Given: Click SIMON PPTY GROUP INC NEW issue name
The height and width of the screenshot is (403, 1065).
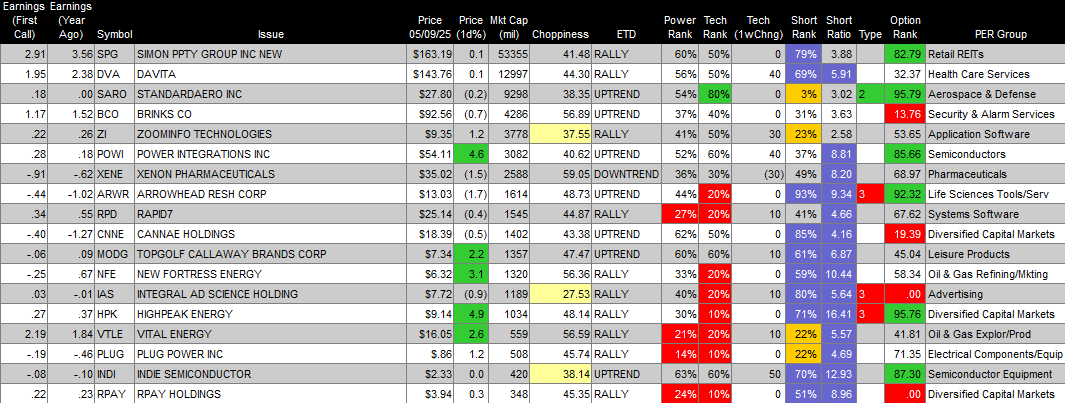Looking at the screenshot, I should pyautogui.click(x=209, y=53).
